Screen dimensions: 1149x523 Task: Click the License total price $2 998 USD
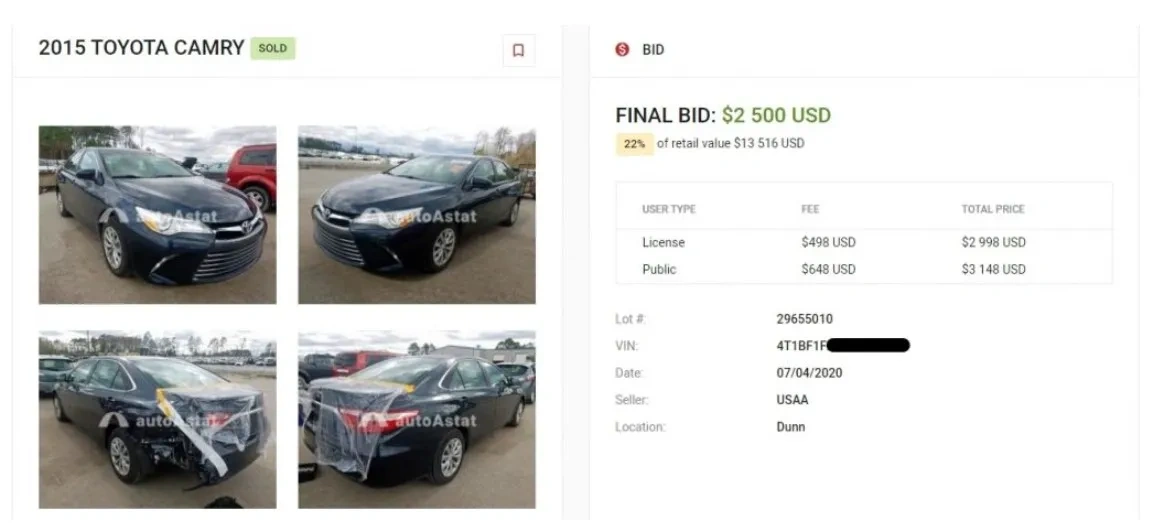pyautogui.click(x=993, y=242)
